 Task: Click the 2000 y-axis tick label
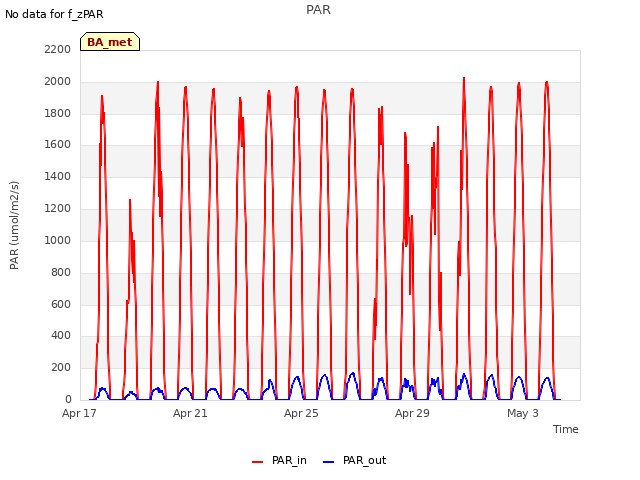[58, 82]
